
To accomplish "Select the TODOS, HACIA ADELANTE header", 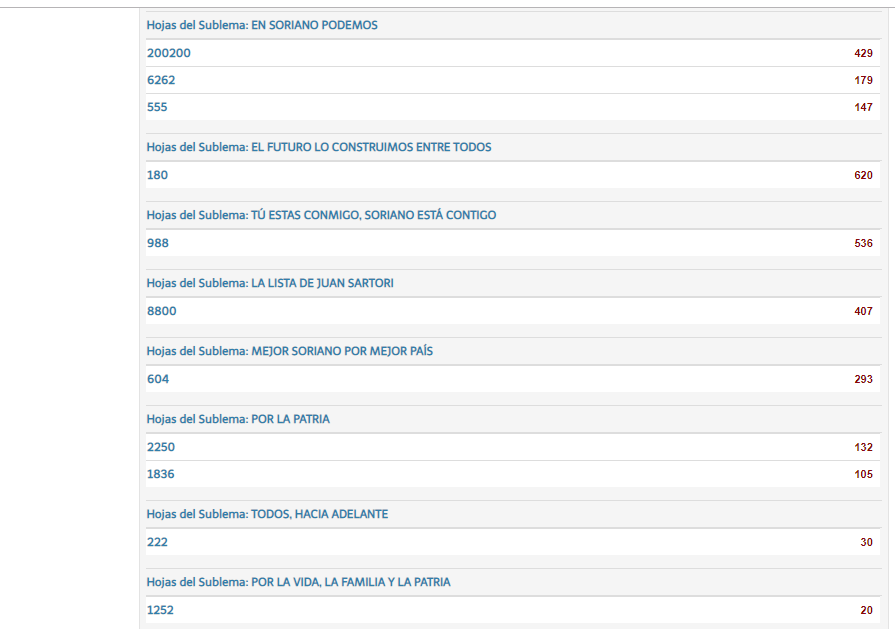I will point(267,514).
